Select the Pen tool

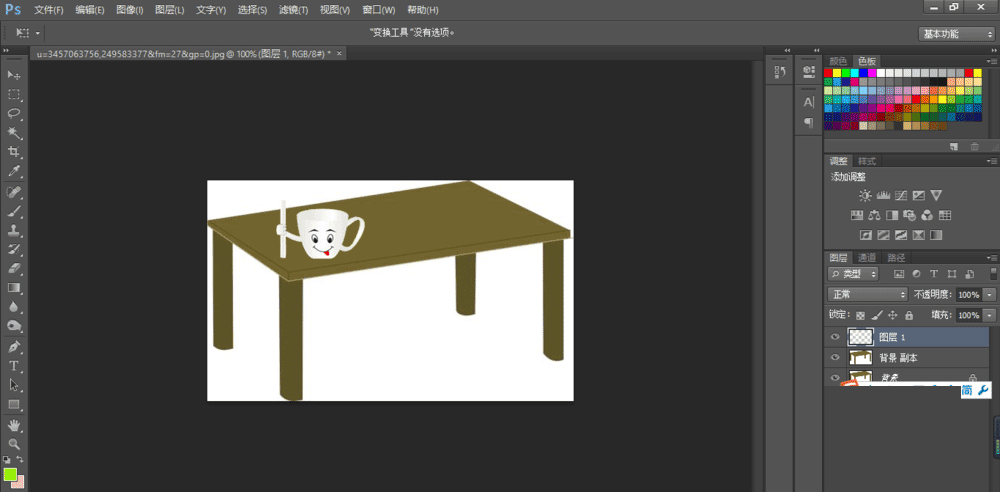[x=14, y=347]
